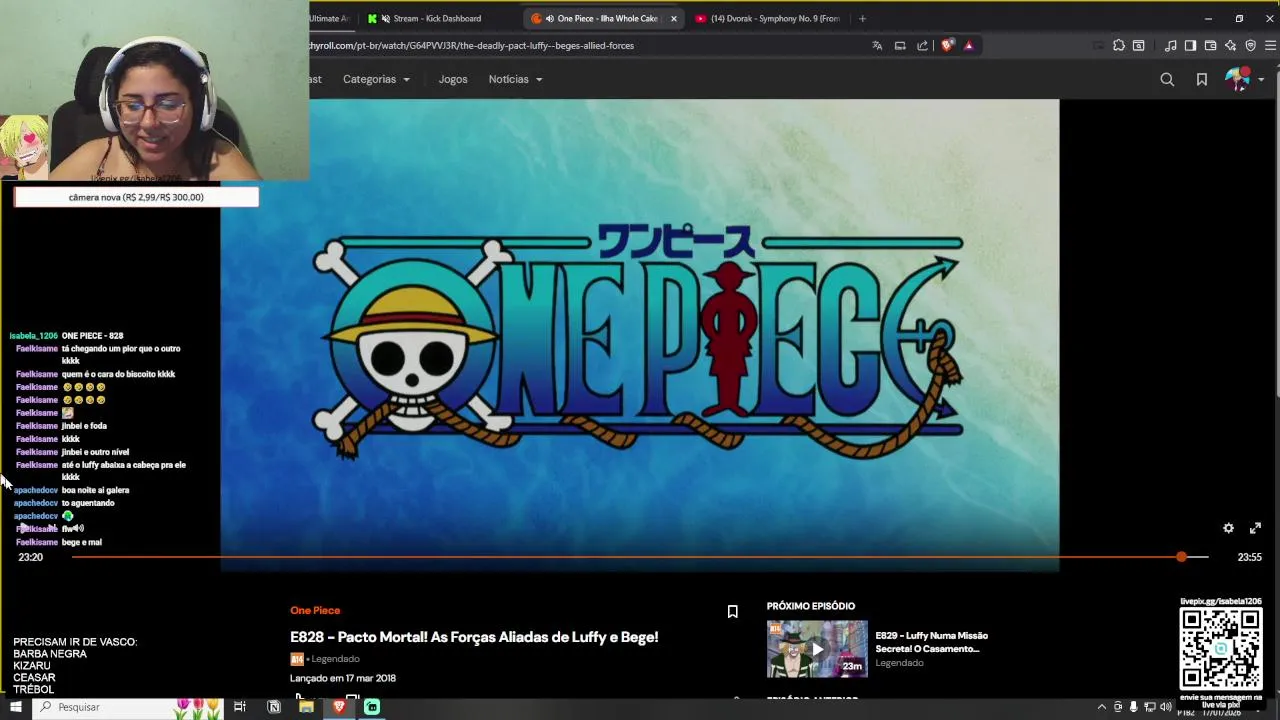This screenshot has width=1280, height=720.
Task: Open the network tray icon
Action: [1150, 707]
